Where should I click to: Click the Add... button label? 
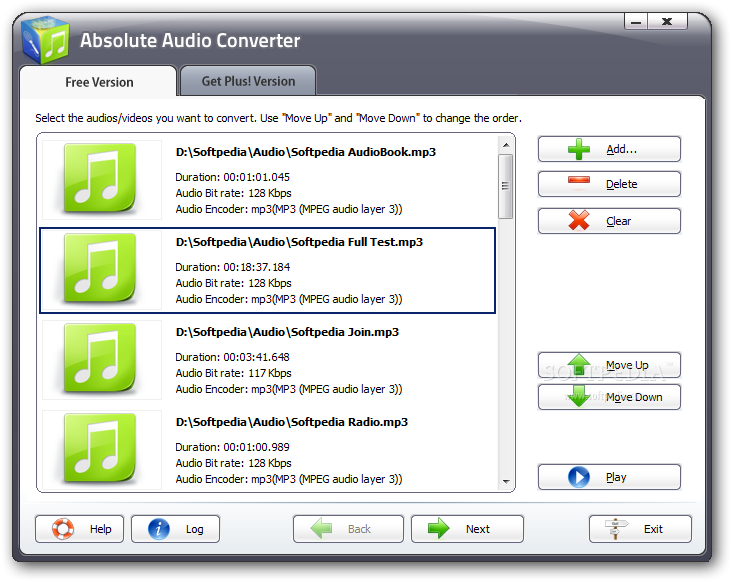click(621, 149)
